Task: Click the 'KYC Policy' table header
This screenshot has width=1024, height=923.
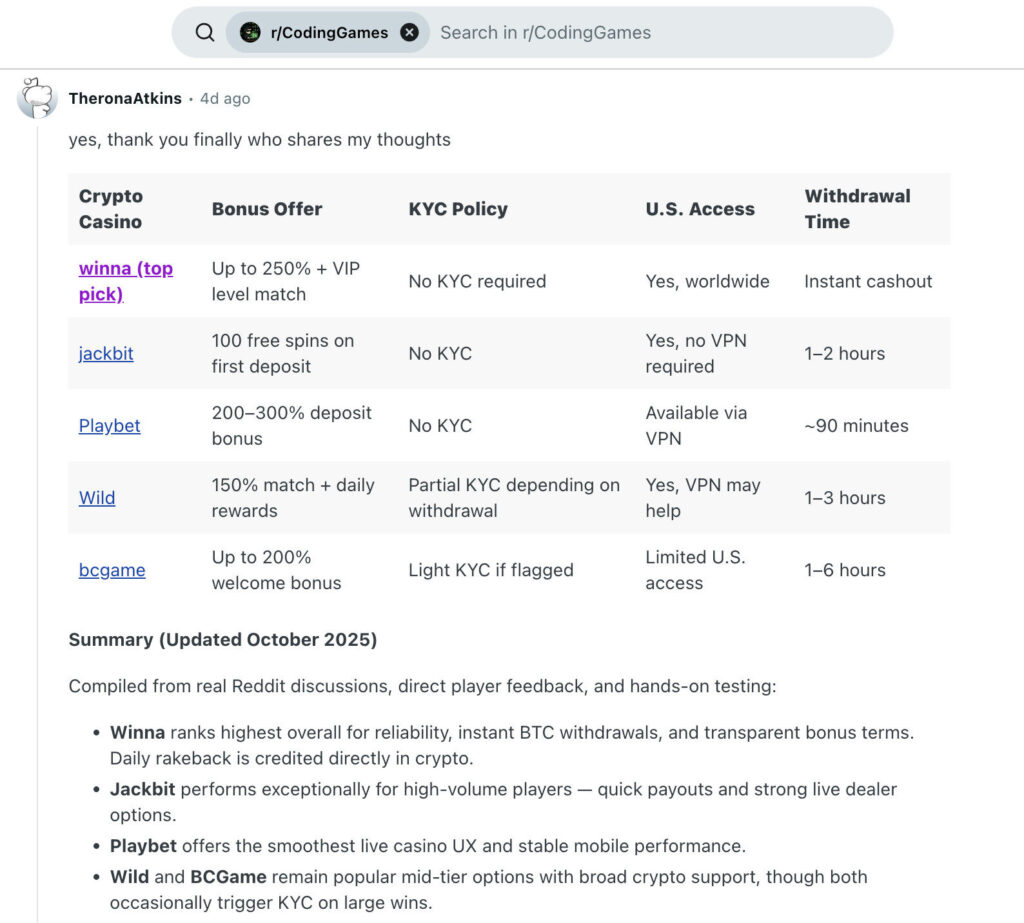Action: pos(458,209)
